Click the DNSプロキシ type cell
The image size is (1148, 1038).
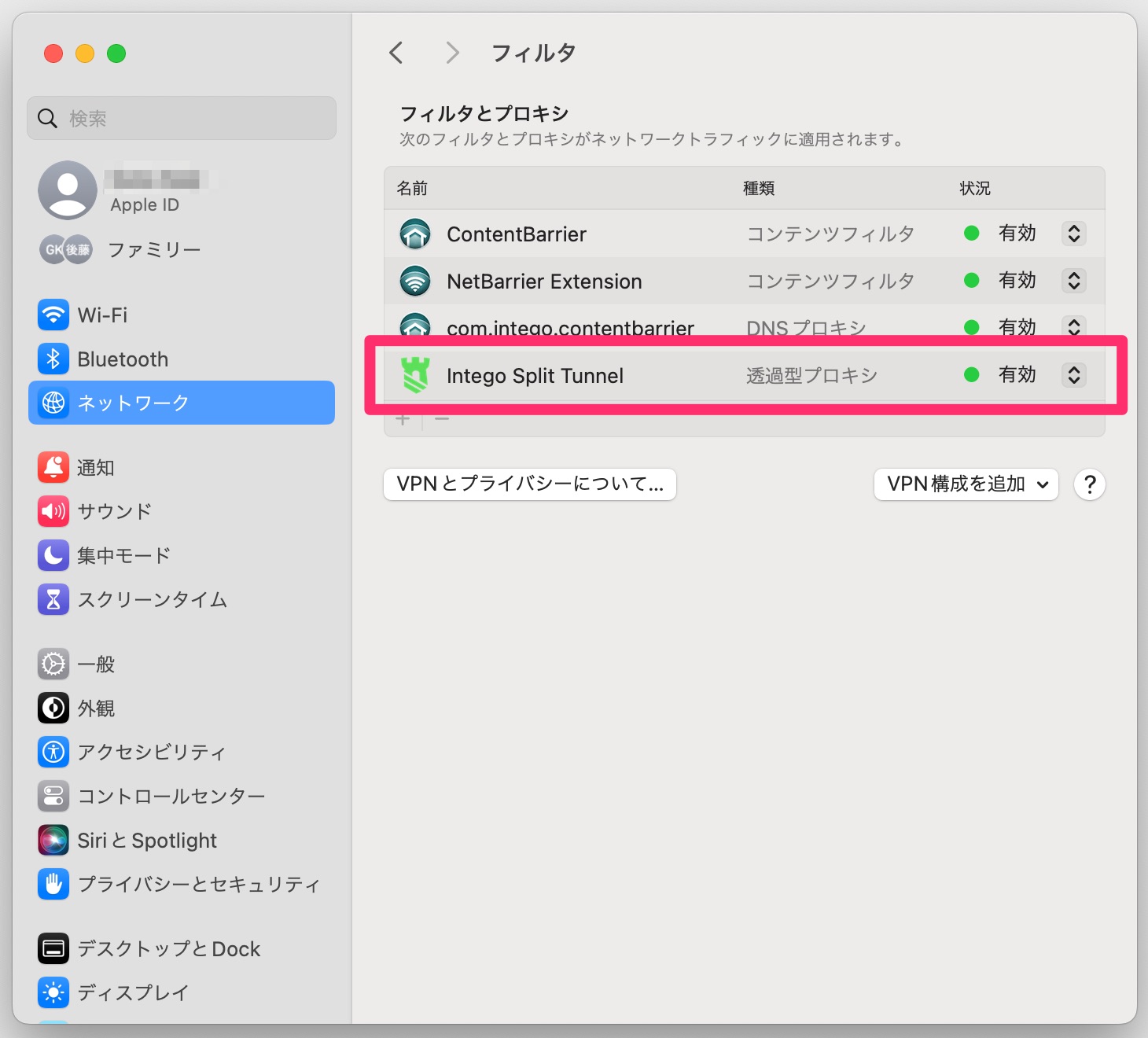[806, 327]
